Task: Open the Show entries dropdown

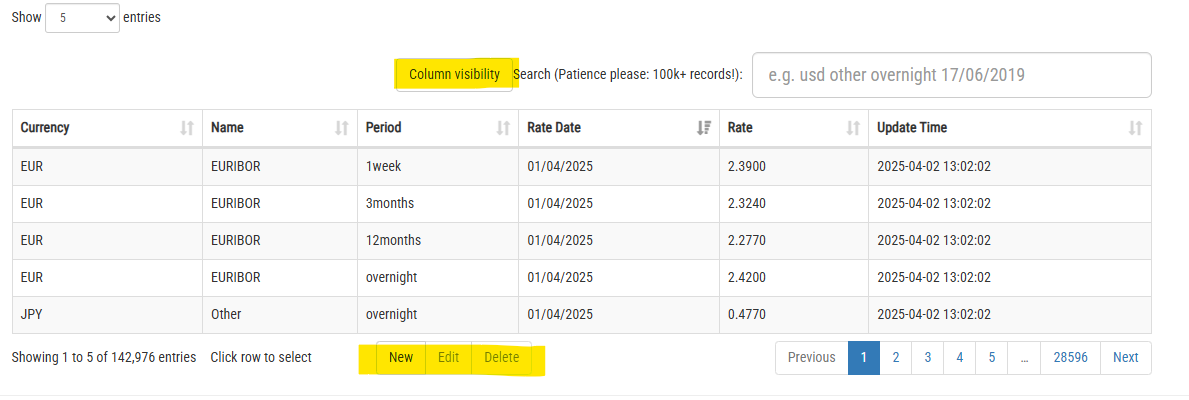Action: tap(82, 18)
